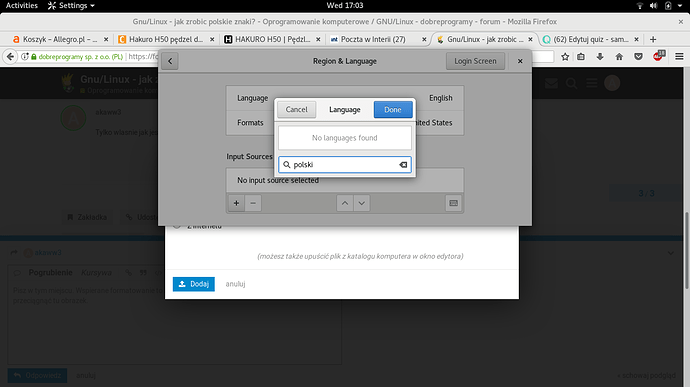Click the akaww3 reply-to link
Screen dimensions: 690x387
tap(48, 252)
